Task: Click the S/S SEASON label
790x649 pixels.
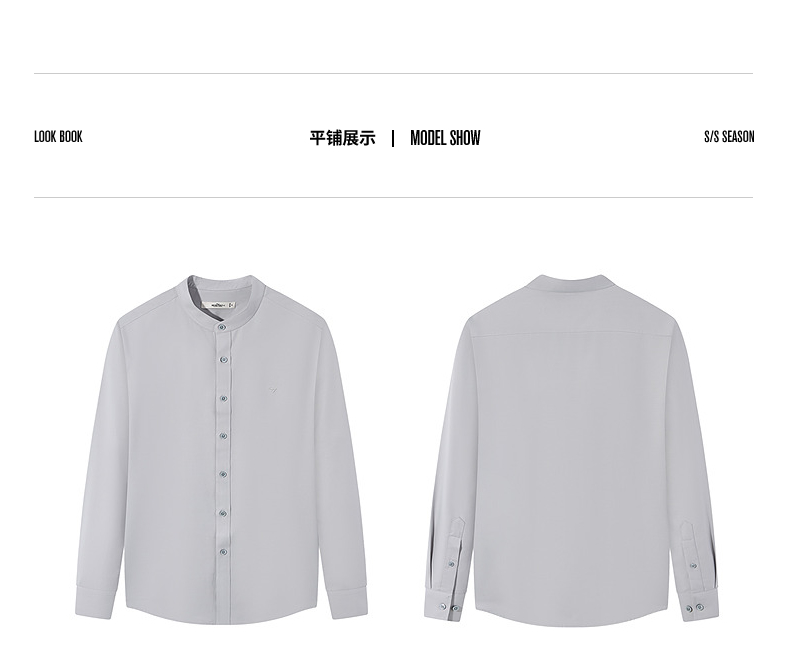Action: click(729, 137)
